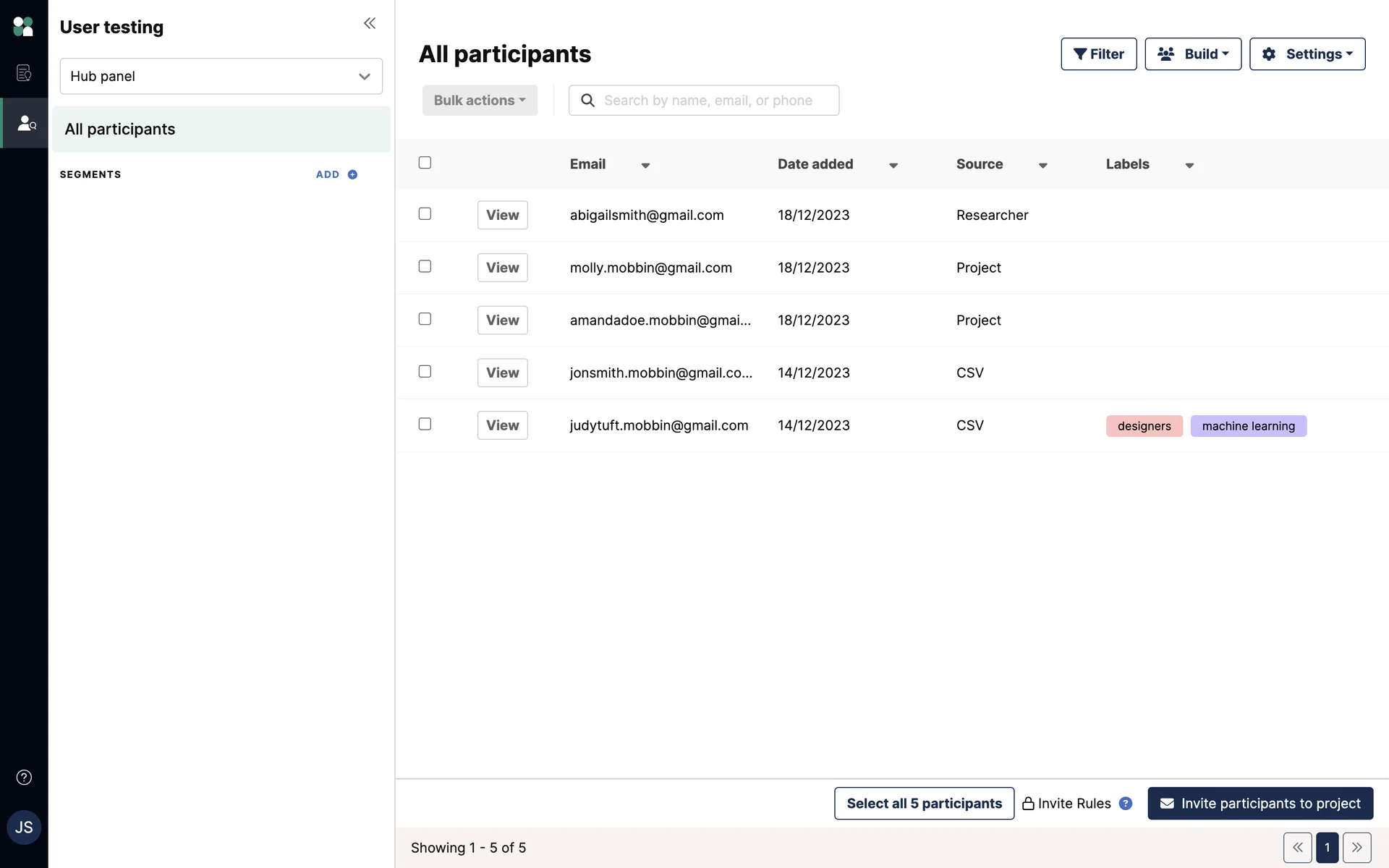Sort by Date added column arrow
Image resolution: width=1389 pixels, height=868 pixels.
click(893, 166)
